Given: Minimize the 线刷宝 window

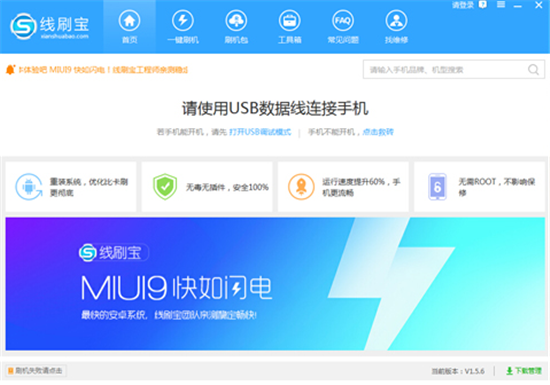Looking at the screenshot, I should click(x=518, y=6).
